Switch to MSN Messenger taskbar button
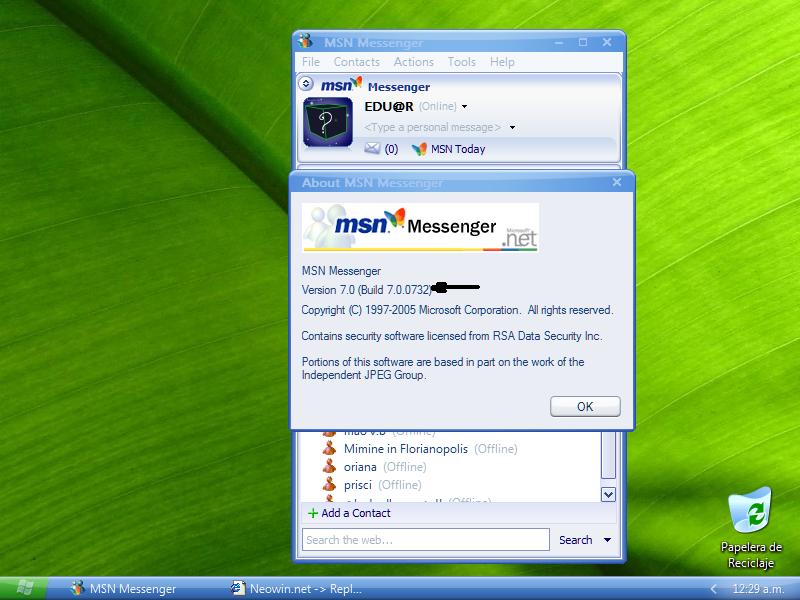800x600 pixels. coord(125,589)
